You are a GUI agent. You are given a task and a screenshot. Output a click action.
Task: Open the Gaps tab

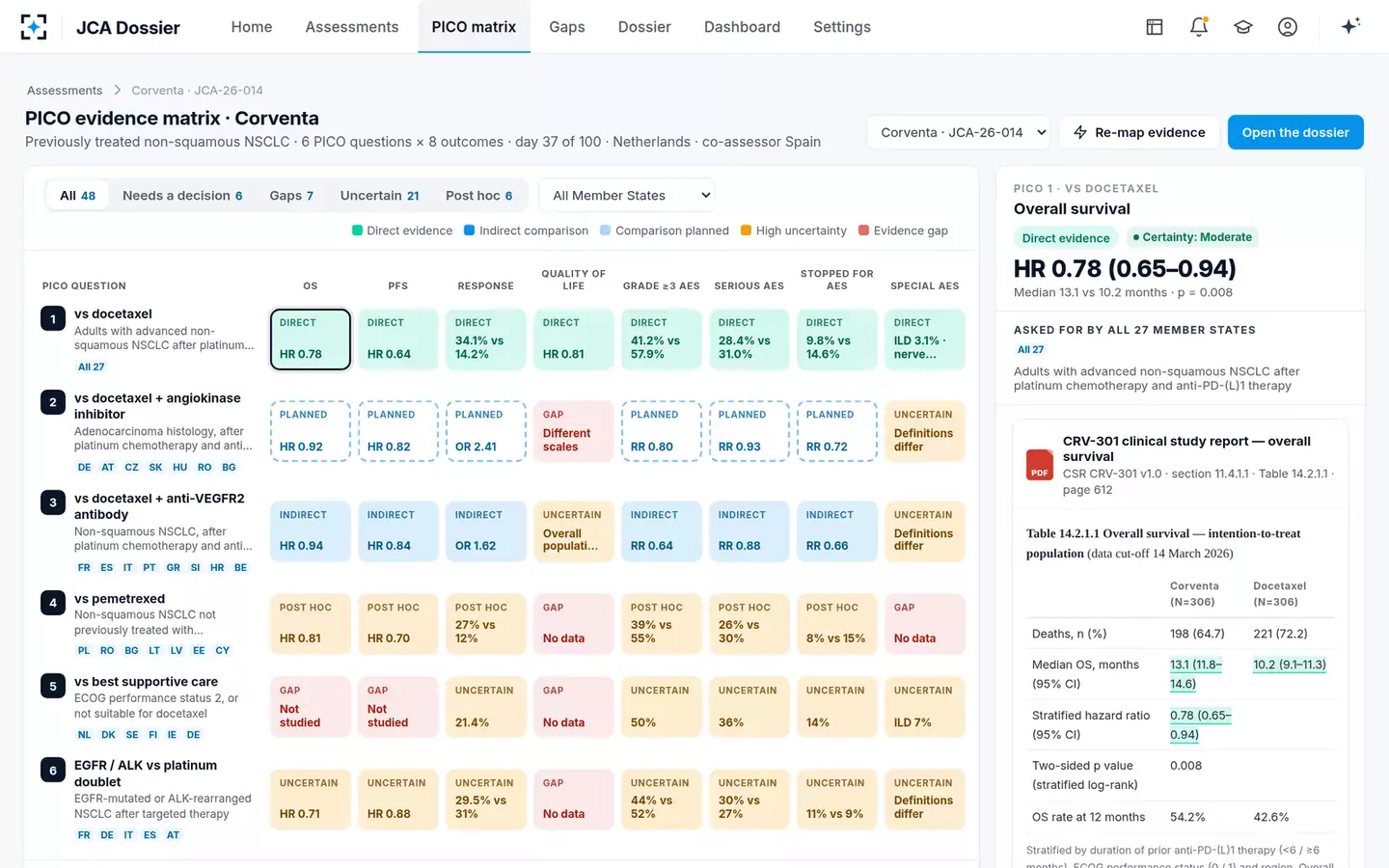[567, 27]
